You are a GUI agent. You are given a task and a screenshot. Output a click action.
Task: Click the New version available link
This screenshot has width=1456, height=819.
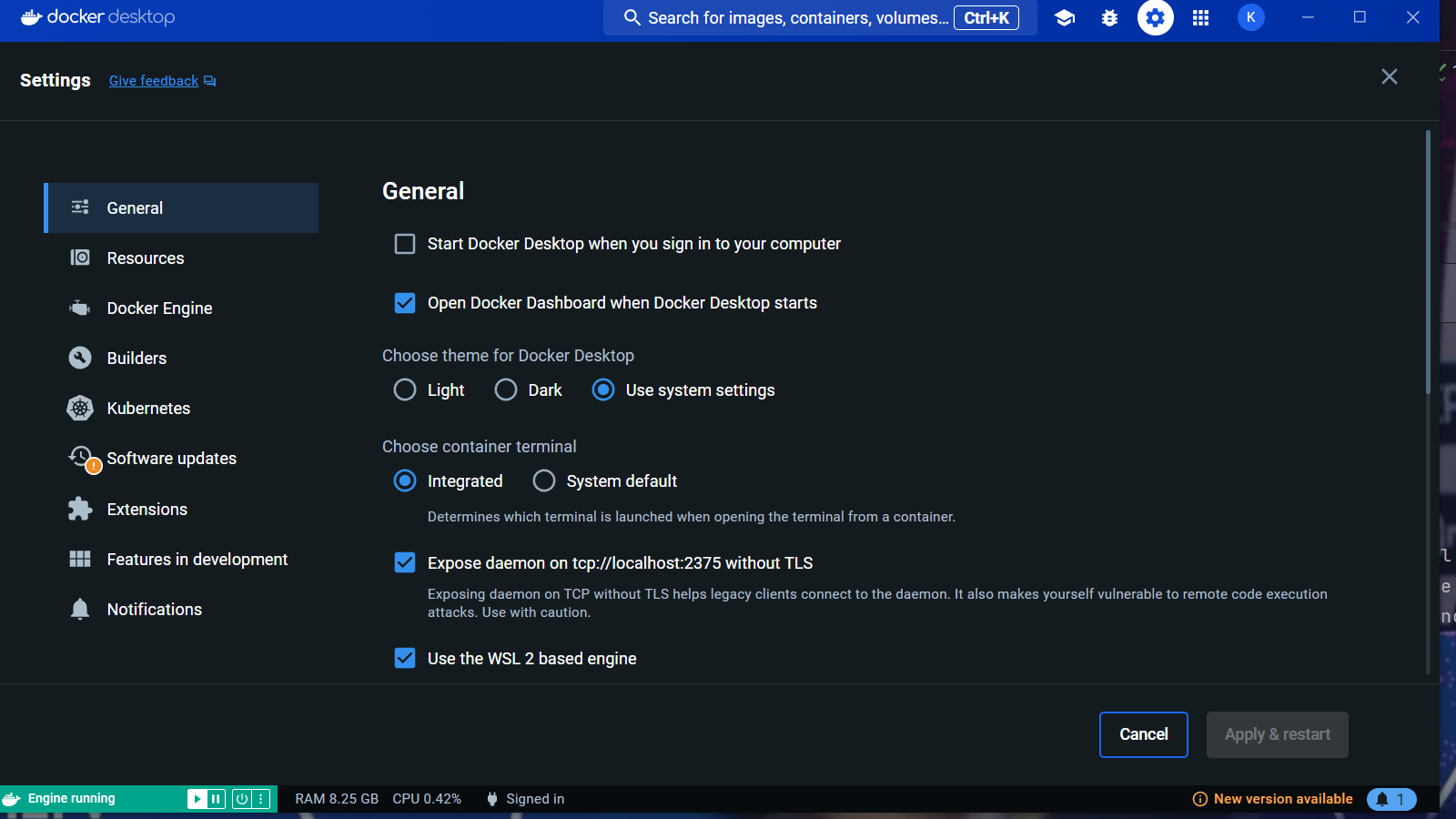click(1283, 799)
